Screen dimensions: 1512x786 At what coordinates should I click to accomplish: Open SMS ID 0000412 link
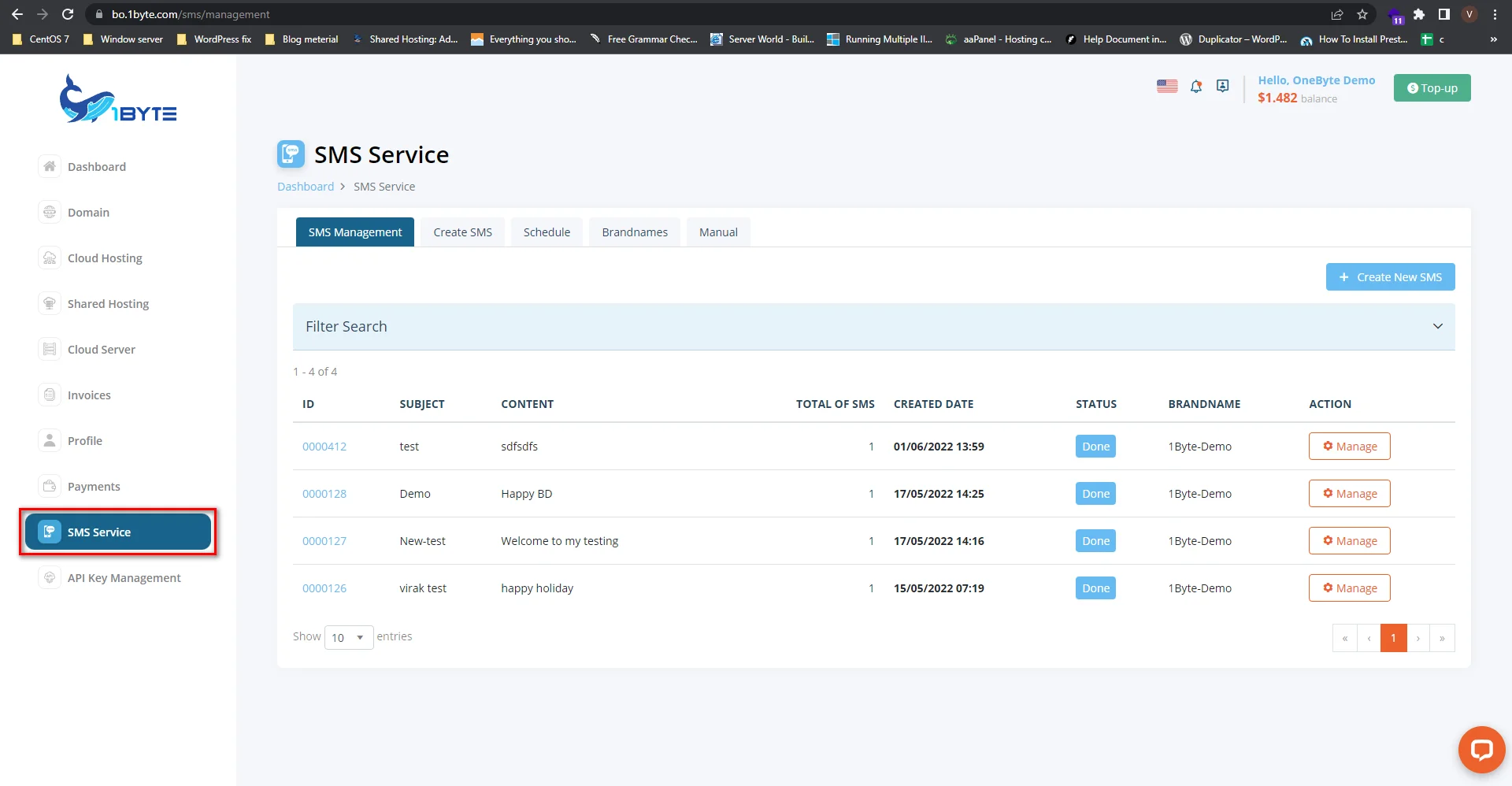pos(324,446)
